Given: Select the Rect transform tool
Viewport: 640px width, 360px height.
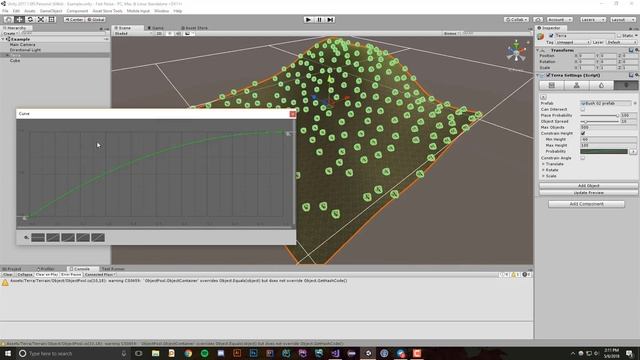Looking at the screenshot, I should [52, 19].
